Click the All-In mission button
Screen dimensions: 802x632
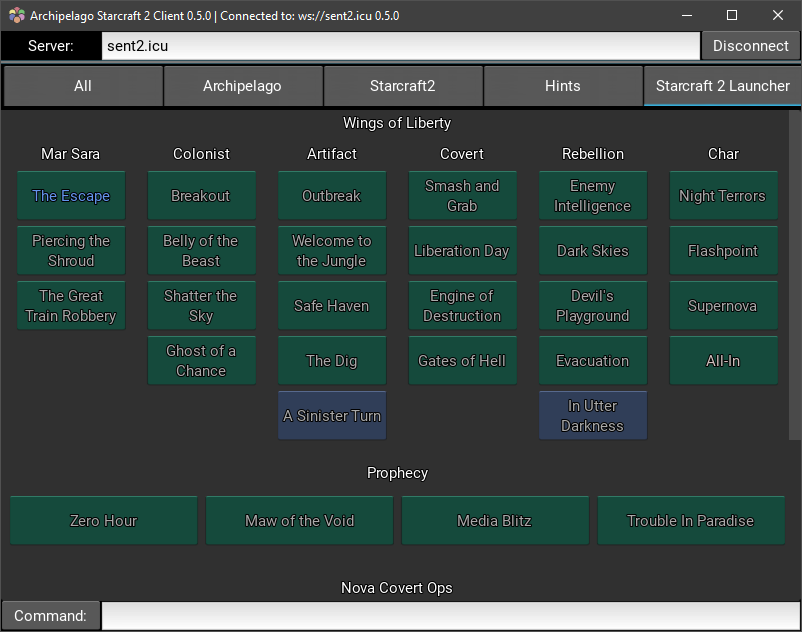[x=723, y=361]
